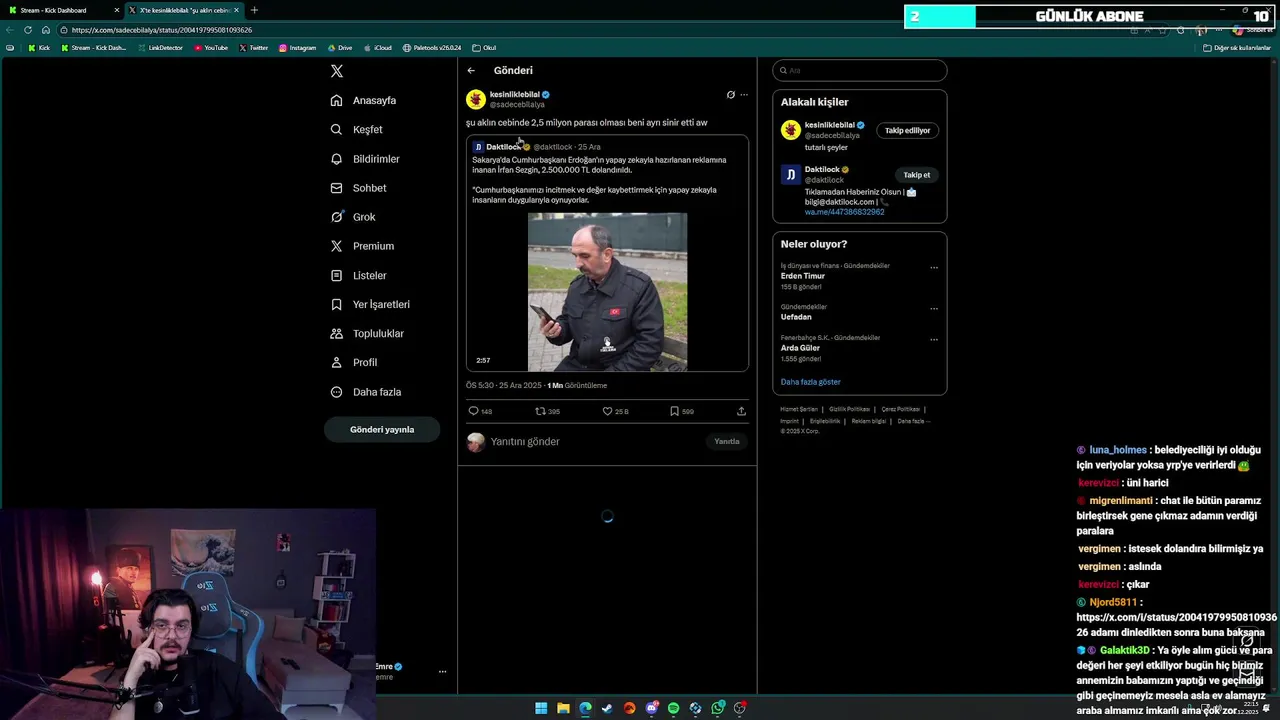Open Spotify from taskbar
Screen dimensions: 1280x720
[x=673, y=708]
